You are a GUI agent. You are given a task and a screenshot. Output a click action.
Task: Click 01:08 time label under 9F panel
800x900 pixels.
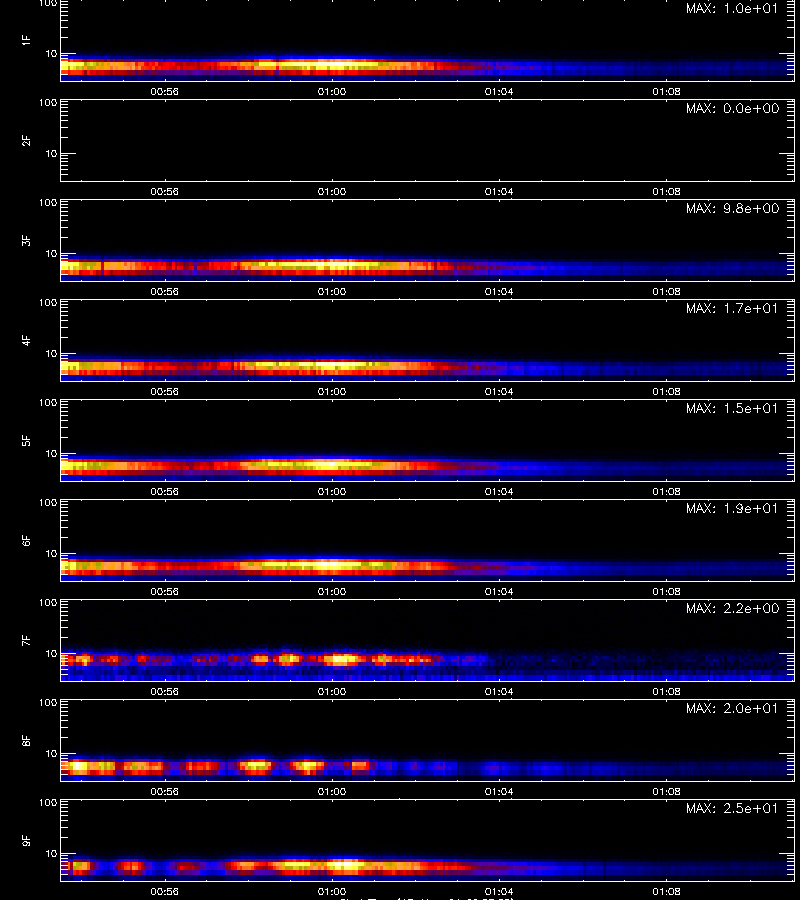tap(666, 891)
